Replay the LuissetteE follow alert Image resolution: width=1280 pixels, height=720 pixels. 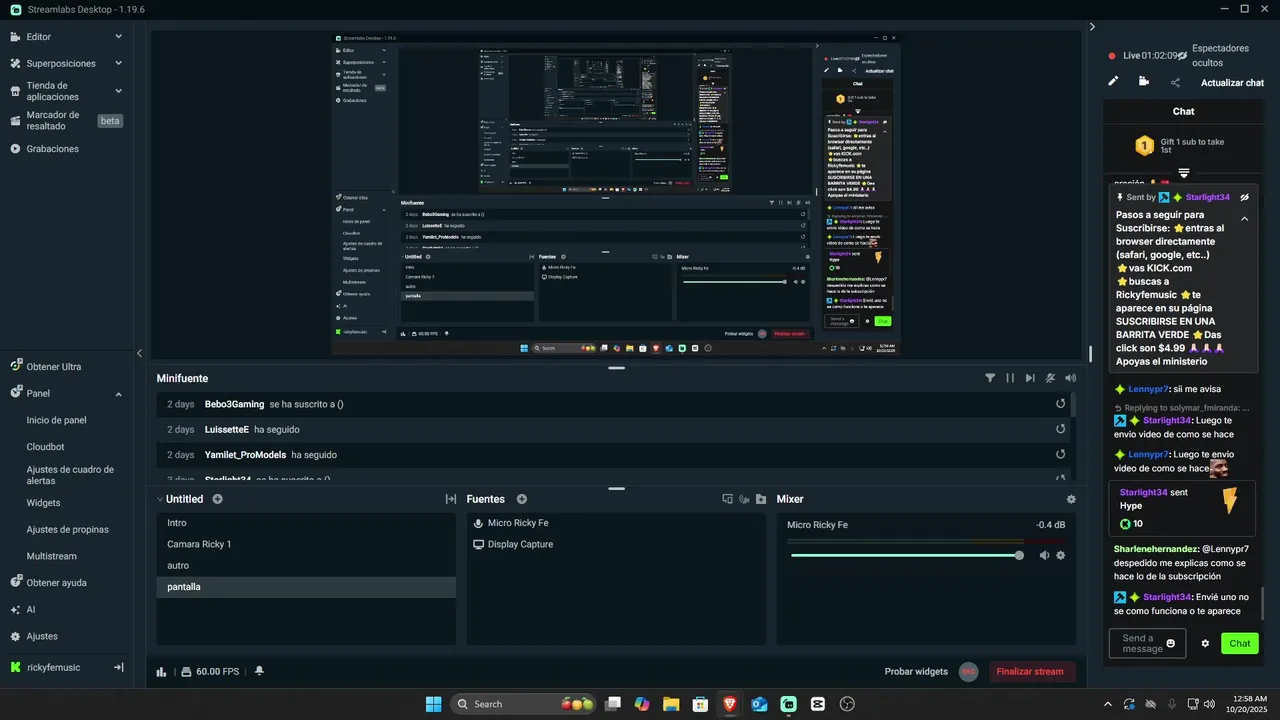coord(1060,429)
